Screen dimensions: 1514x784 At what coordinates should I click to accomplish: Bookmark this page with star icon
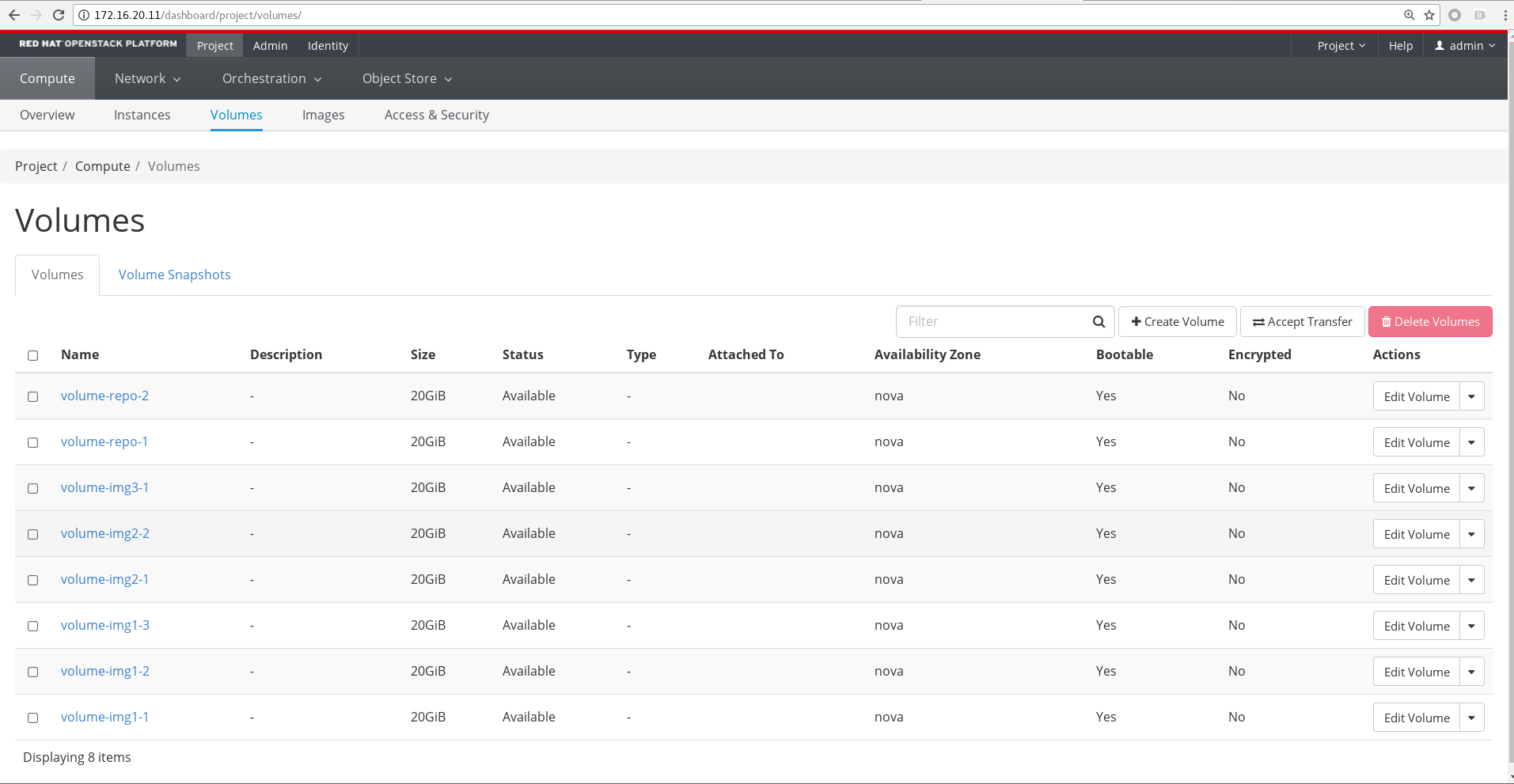(x=1429, y=15)
